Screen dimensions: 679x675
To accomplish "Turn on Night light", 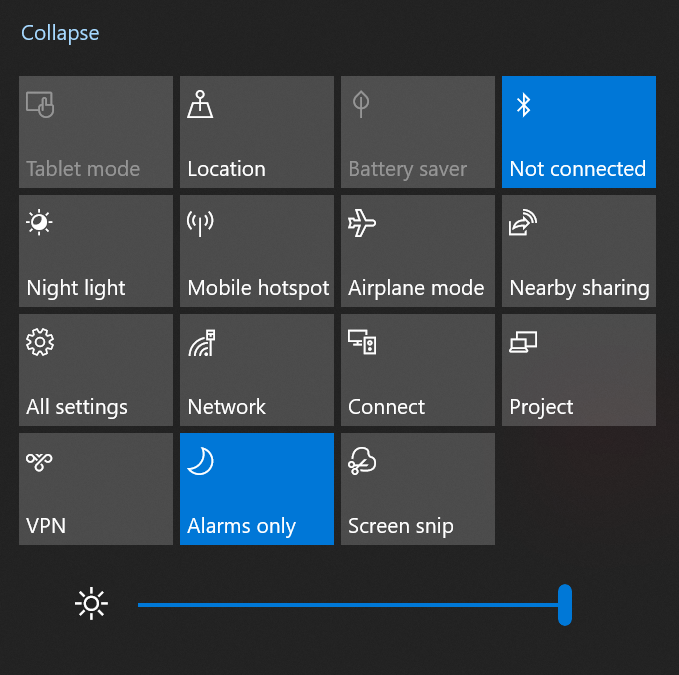I will (x=96, y=251).
